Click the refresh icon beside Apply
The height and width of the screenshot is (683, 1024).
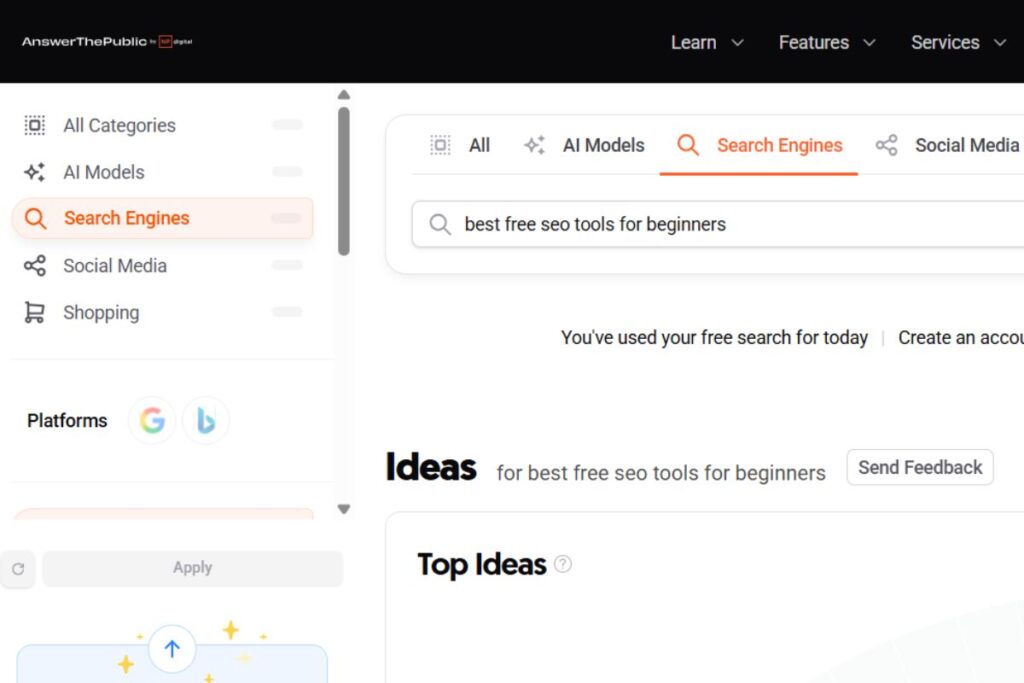(18, 568)
